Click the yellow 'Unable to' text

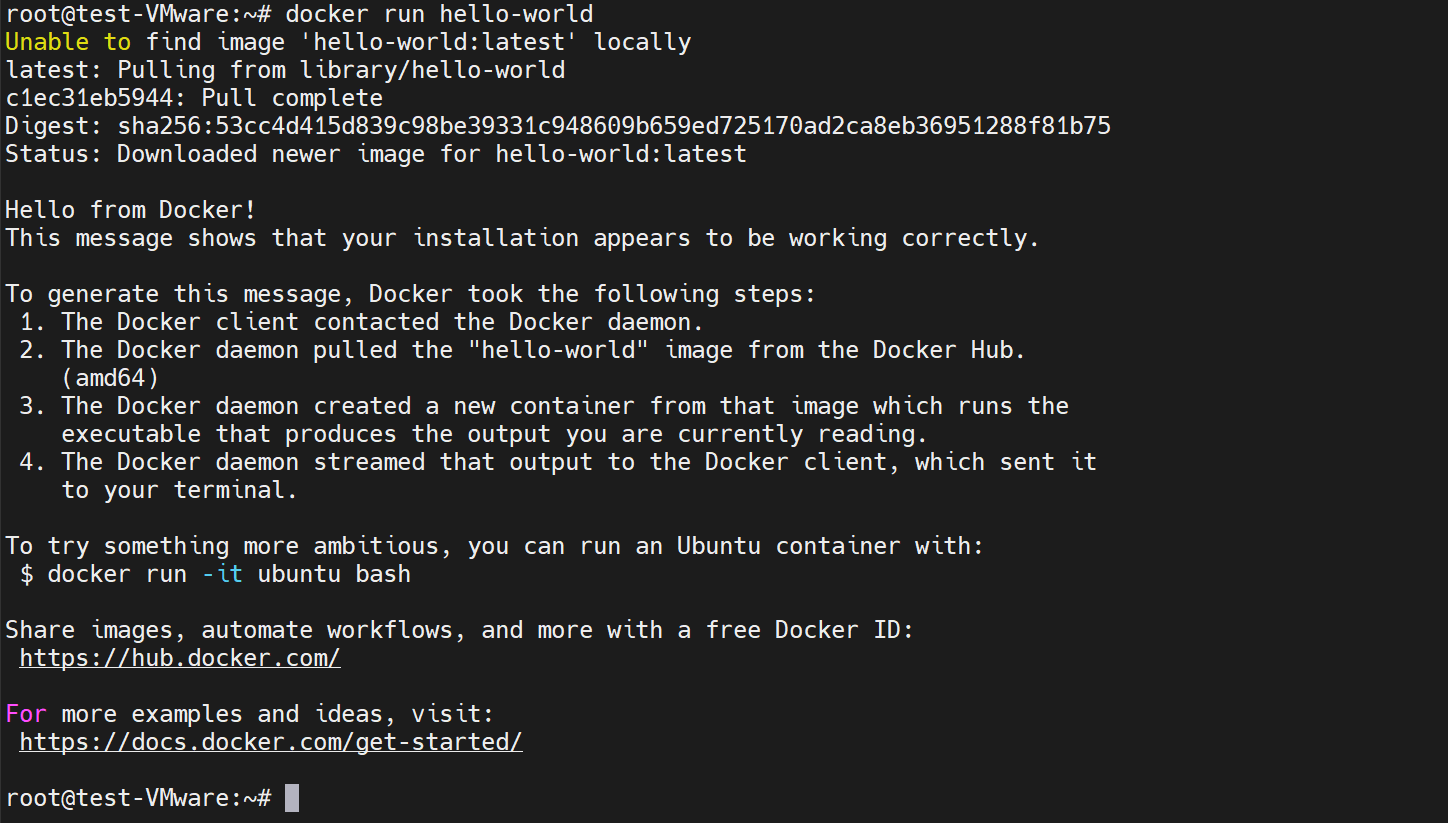coord(68,42)
